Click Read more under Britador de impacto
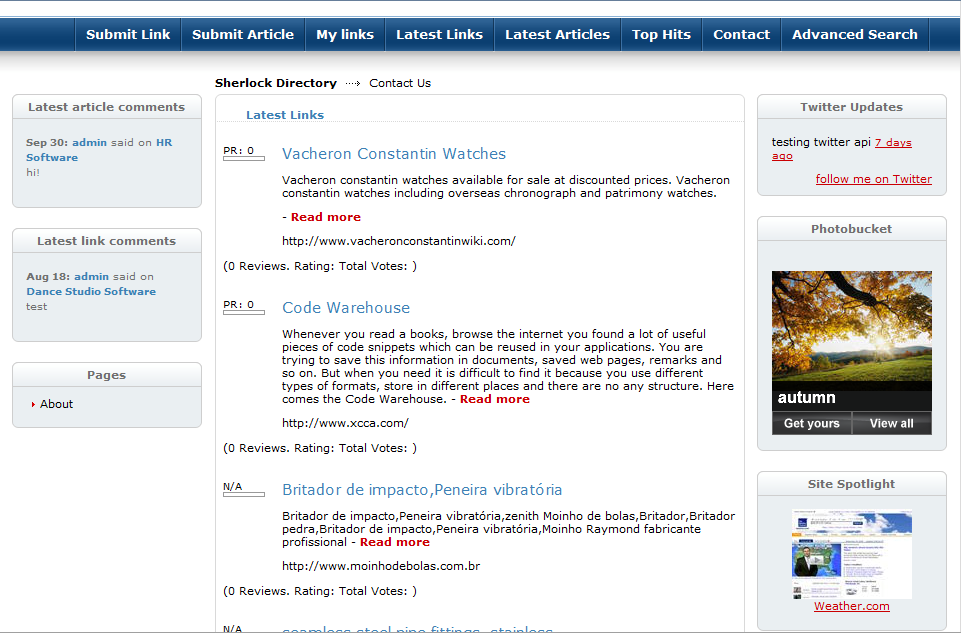This screenshot has width=961, height=633. pyautogui.click(x=395, y=542)
